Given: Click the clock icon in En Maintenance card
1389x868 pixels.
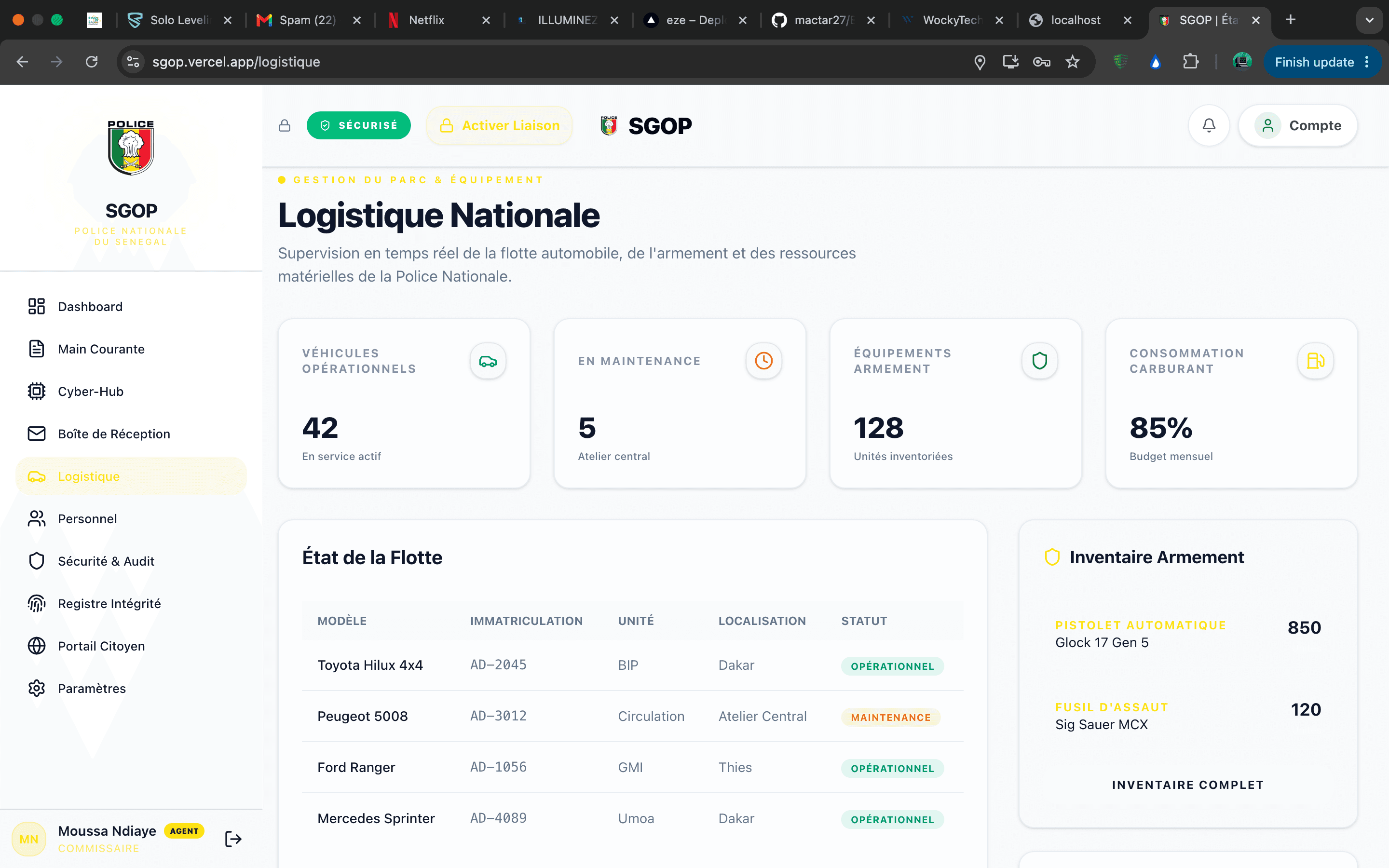Looking at the screenshot, I should pos(763,361).
